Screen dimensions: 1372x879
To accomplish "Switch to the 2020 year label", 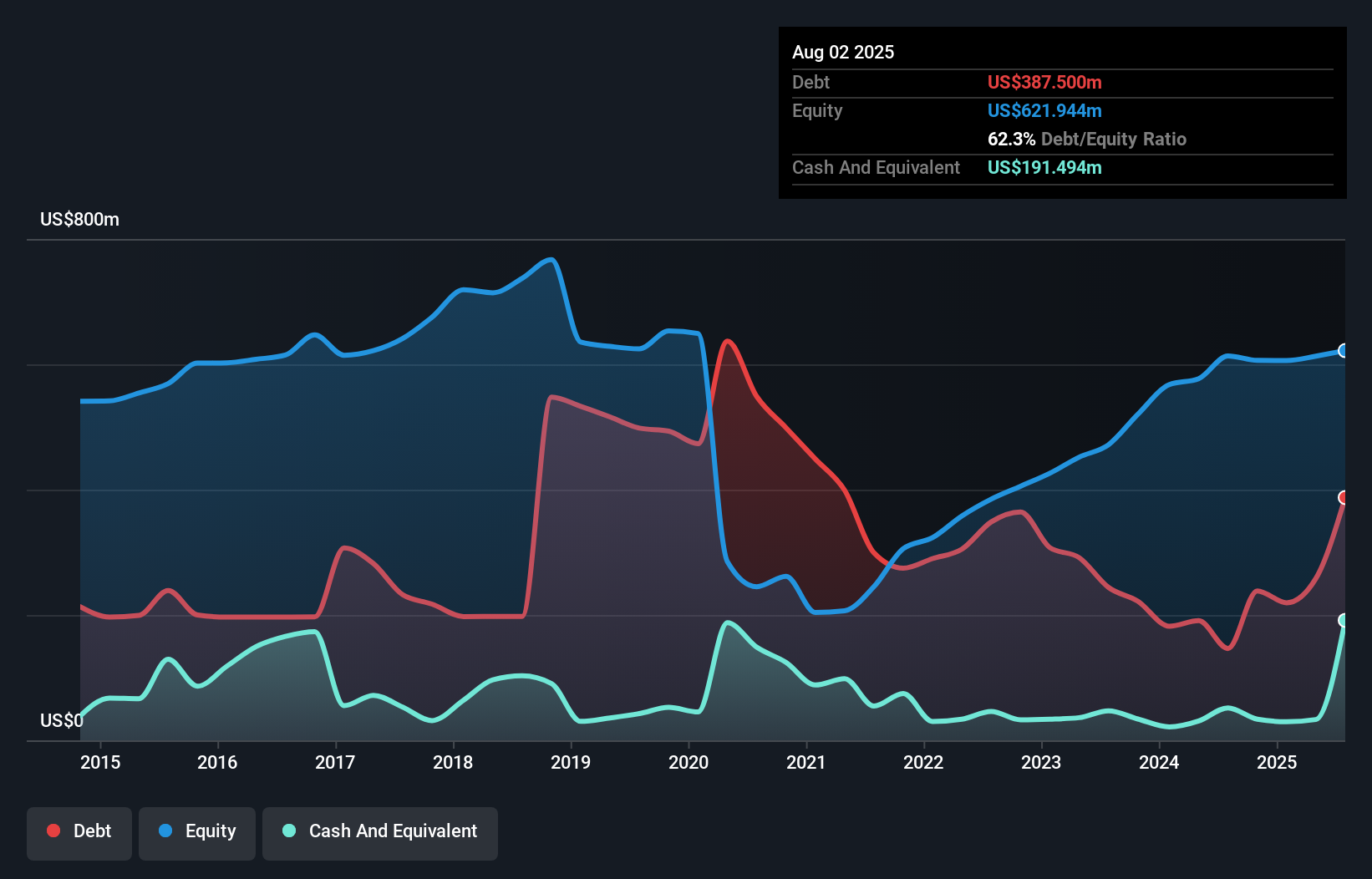I will pyautogui.click(x=688, y=762).
